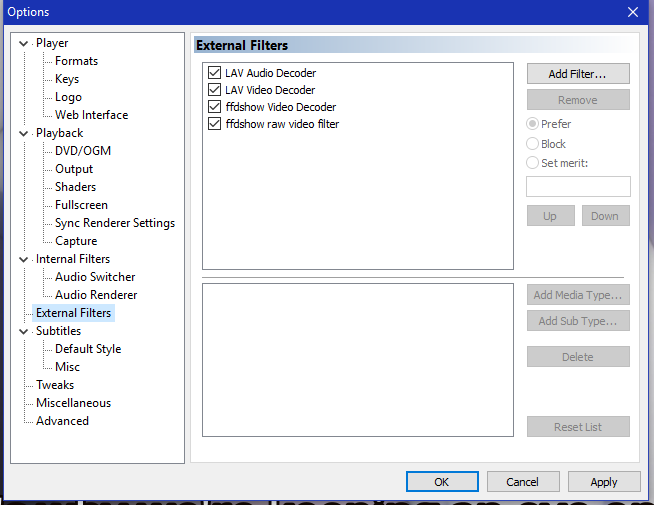Collapse the Playback tree node

click(24, 133)
